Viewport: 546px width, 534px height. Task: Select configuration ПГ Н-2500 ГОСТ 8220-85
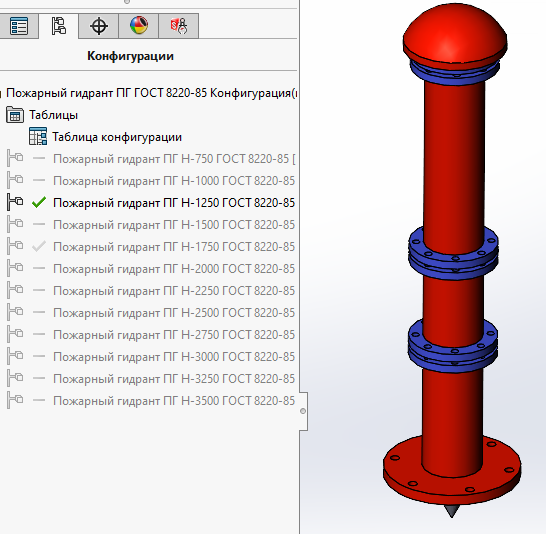pyautogui.click(x=174, y=313)
